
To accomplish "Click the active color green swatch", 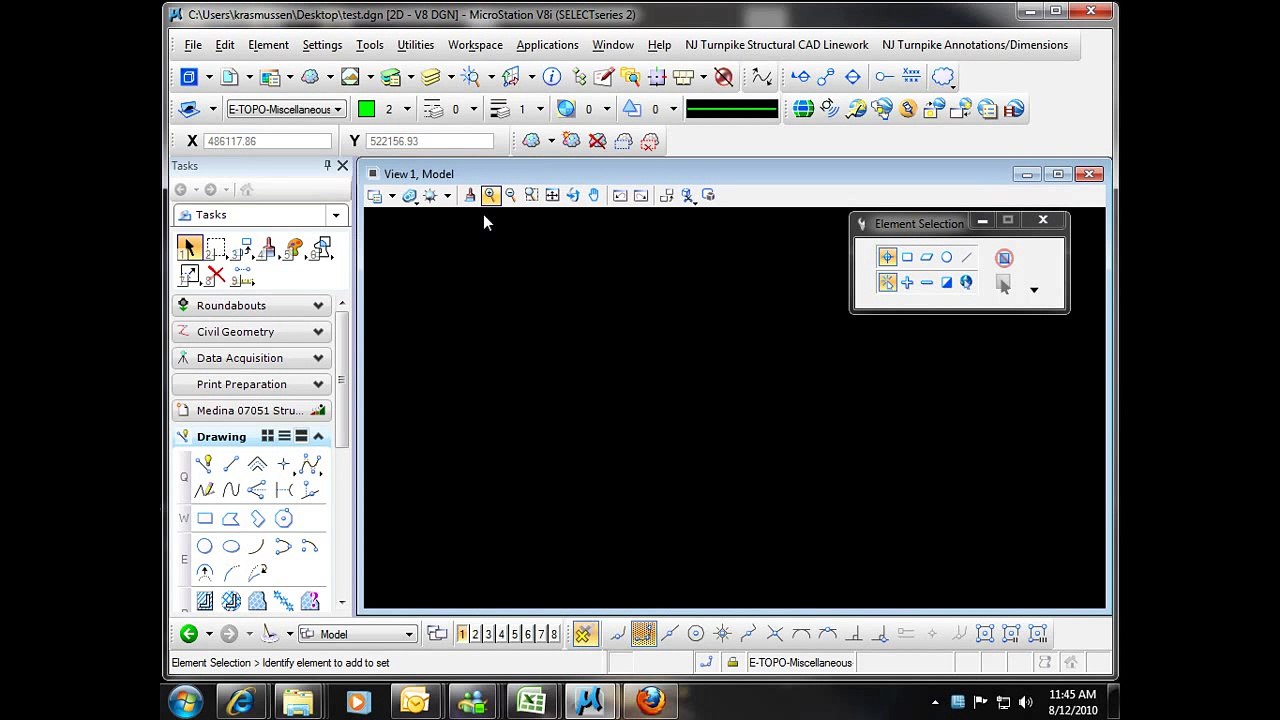I will coord(366,109).
